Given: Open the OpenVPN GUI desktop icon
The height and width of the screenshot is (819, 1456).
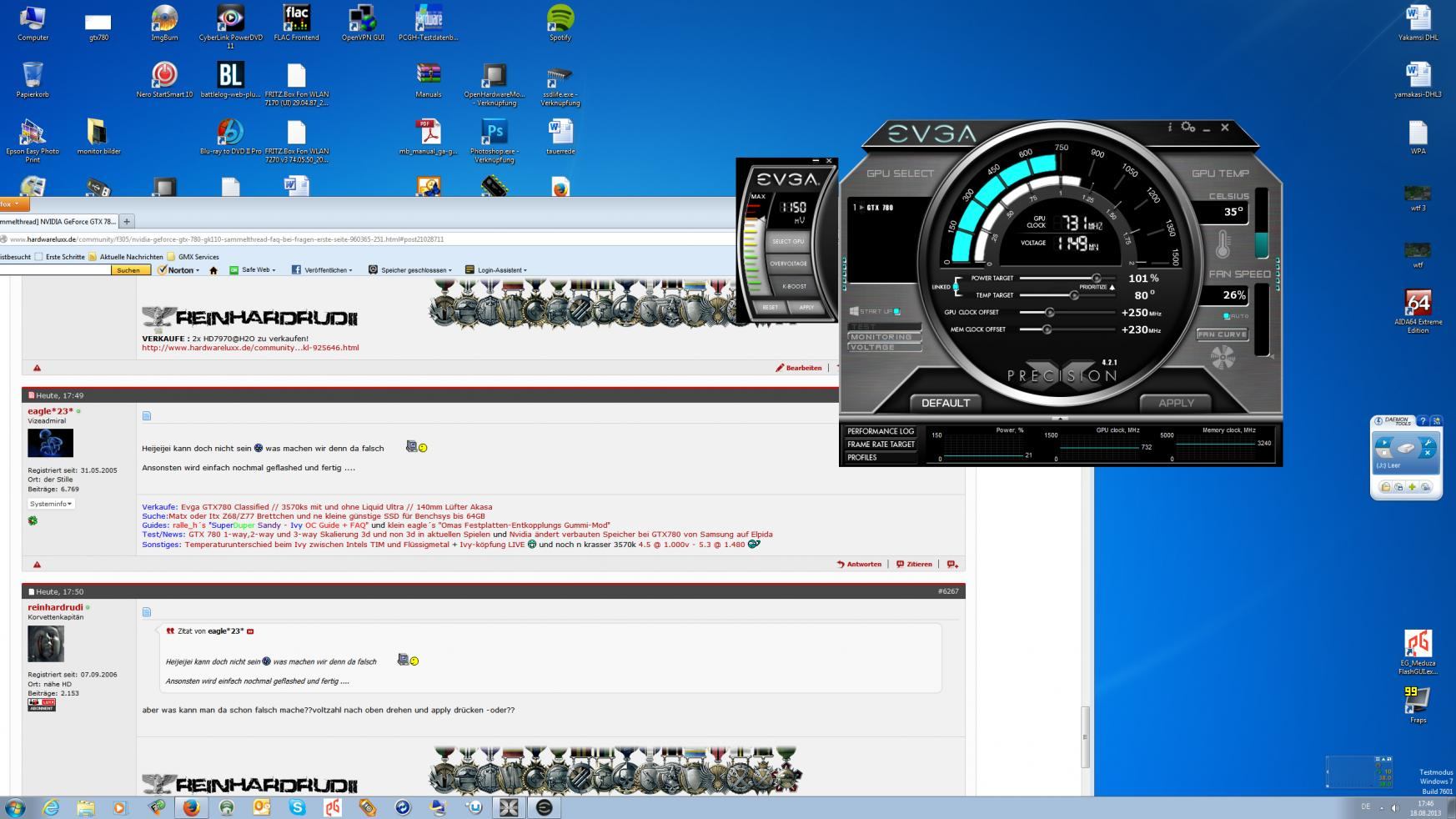Looking at the screenshot, I should [x=363, y=23].
